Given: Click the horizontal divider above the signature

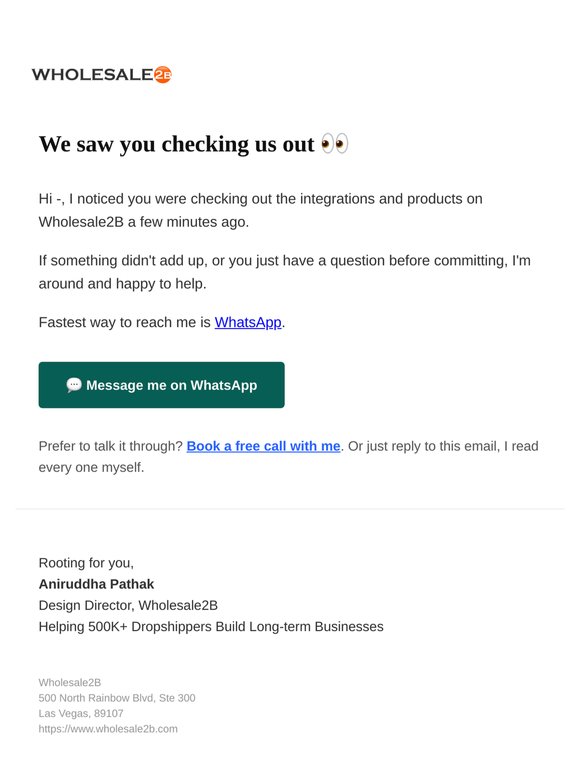Looking at the screenshot, I should tap(290, 509).
